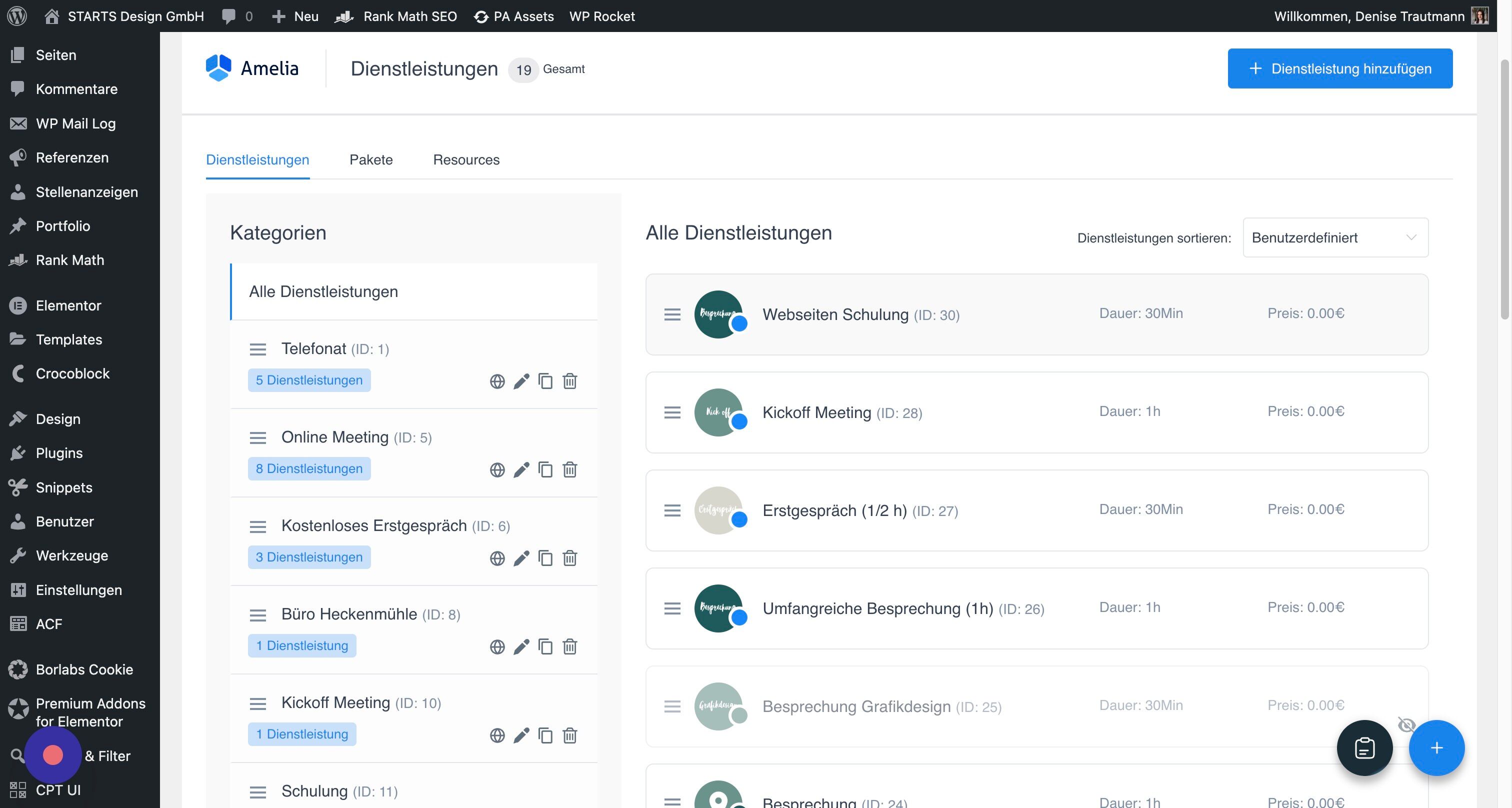Open Rank Math SEO in admin bar

396,16
